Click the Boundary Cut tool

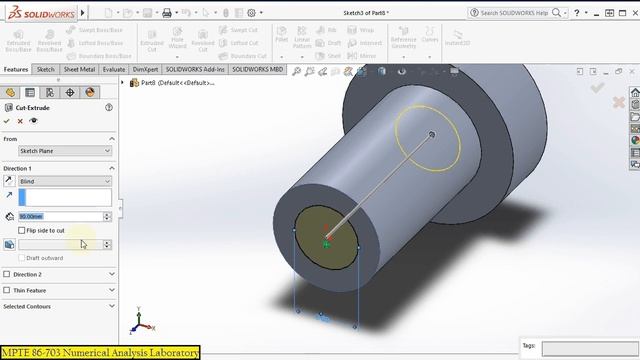point(242,56)
